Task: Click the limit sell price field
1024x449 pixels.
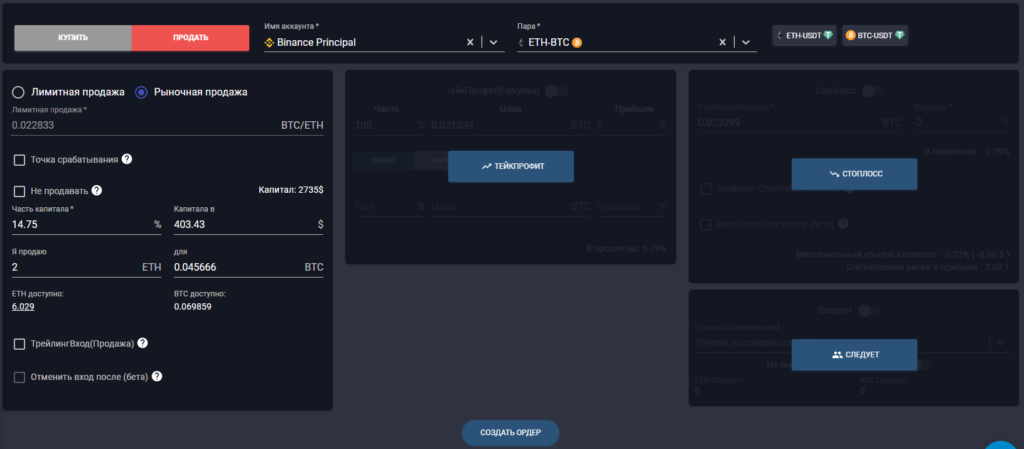Action: (x=168, y=125)
